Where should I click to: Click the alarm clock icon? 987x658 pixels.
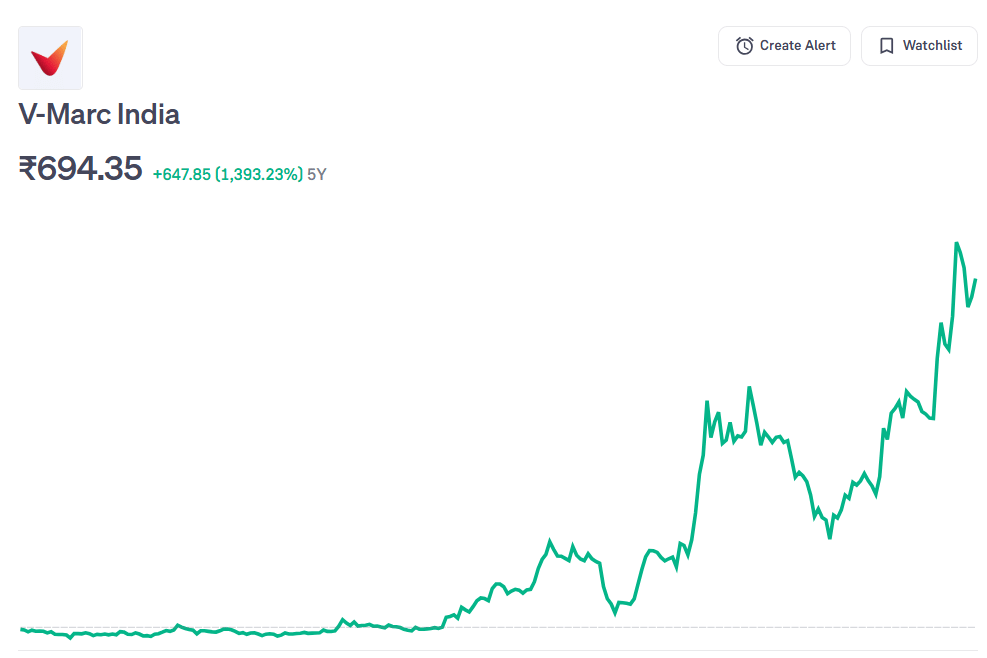744,46
